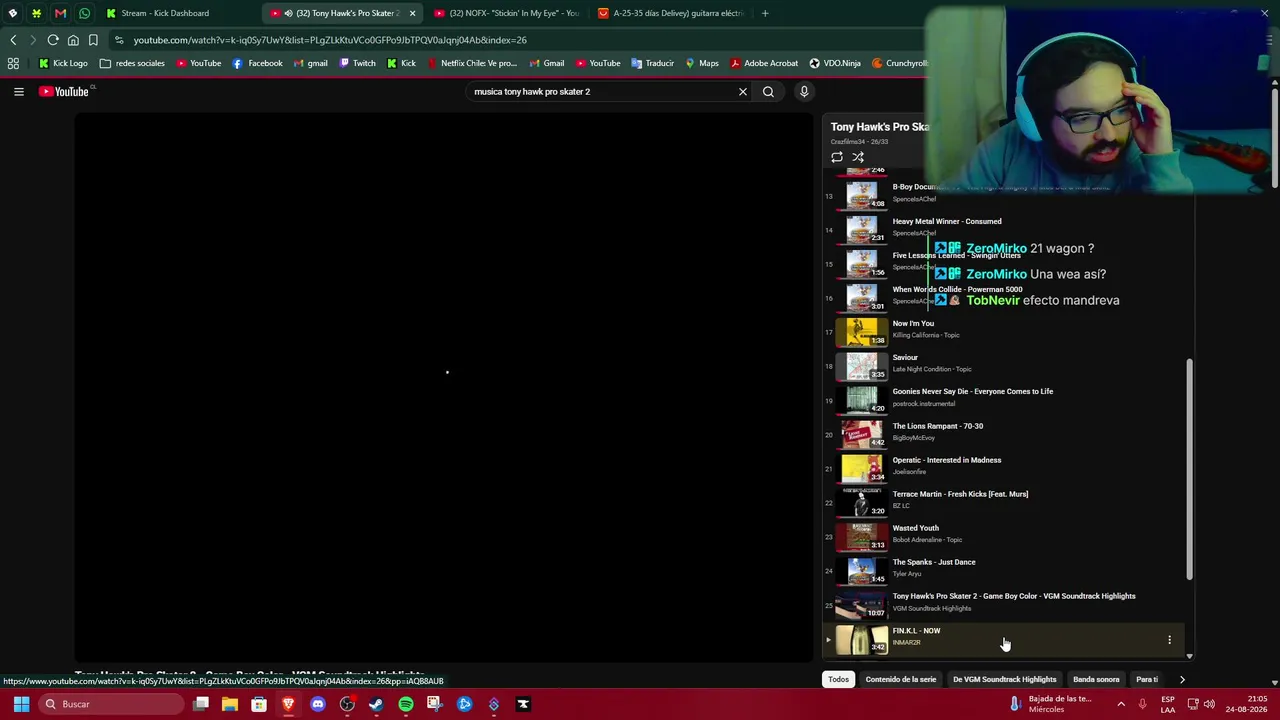The image size is (1280, 720).
Task: Select the Banda sonora chip
Action: click(1096, 680)
